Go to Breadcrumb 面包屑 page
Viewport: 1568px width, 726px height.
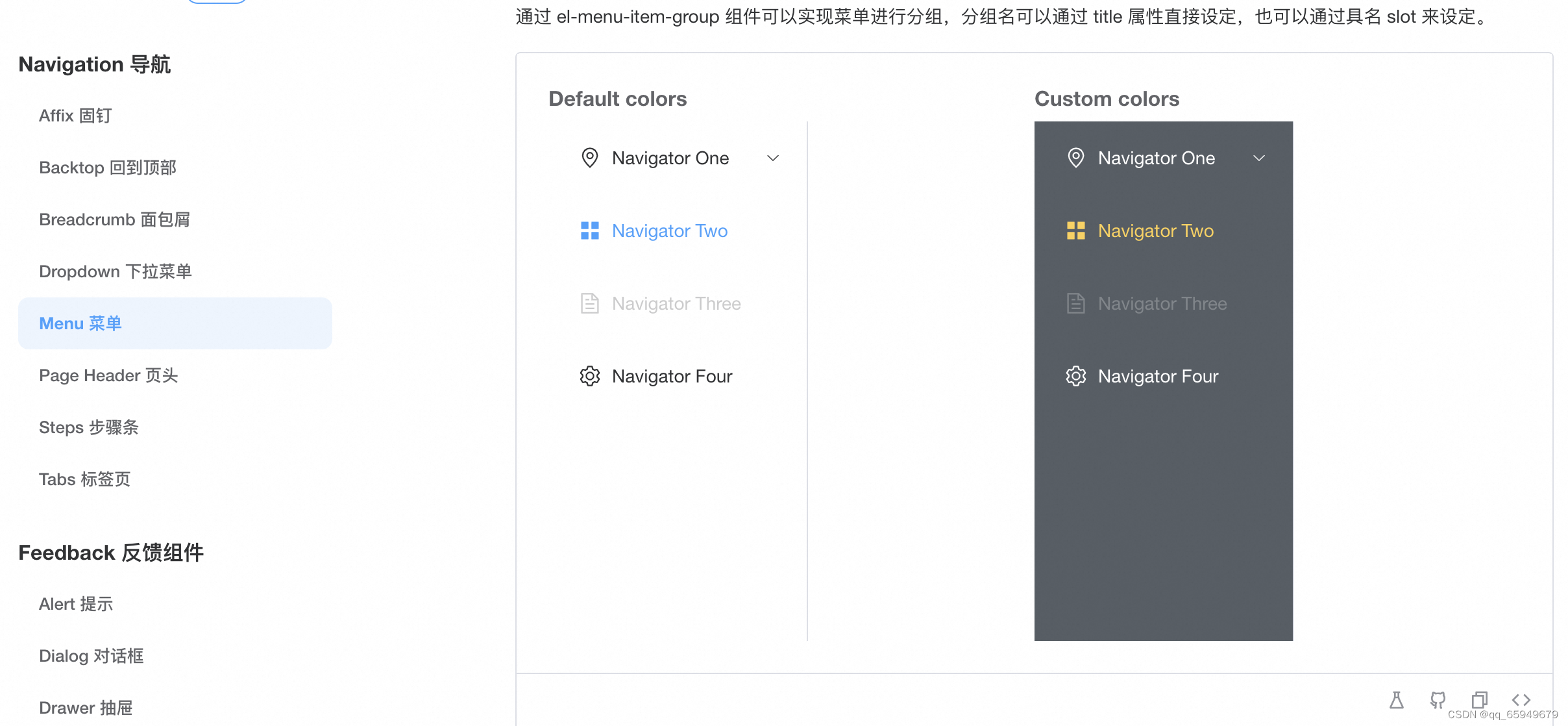click(x=114, y=219)
